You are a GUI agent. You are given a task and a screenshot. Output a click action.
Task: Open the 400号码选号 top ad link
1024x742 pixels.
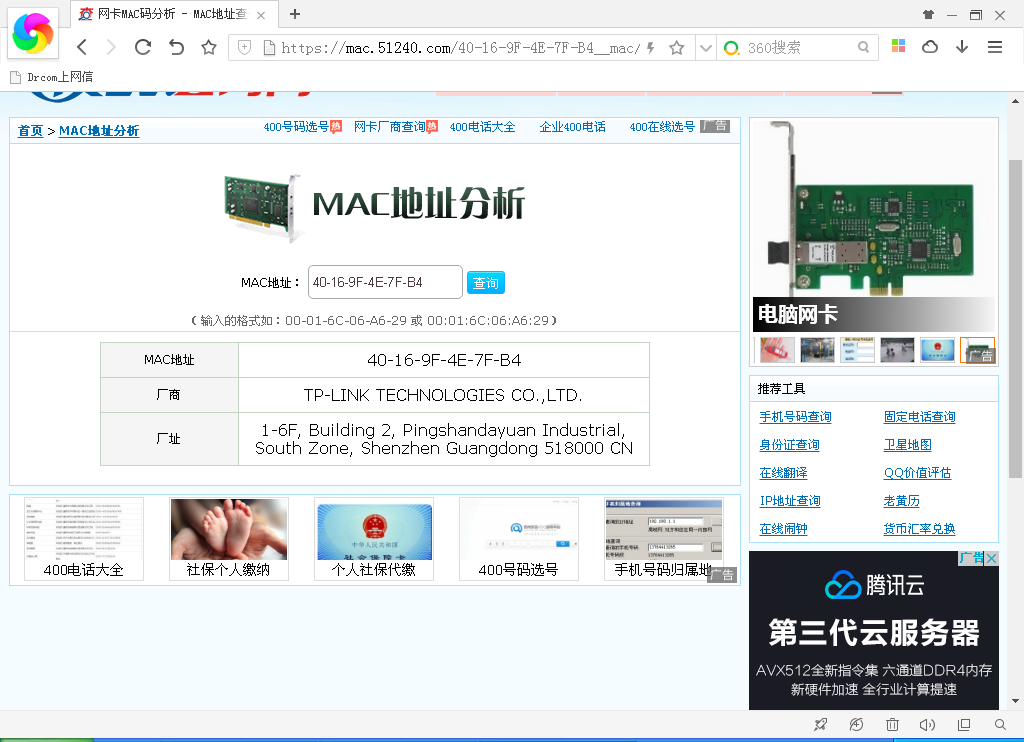click(296, 127)
